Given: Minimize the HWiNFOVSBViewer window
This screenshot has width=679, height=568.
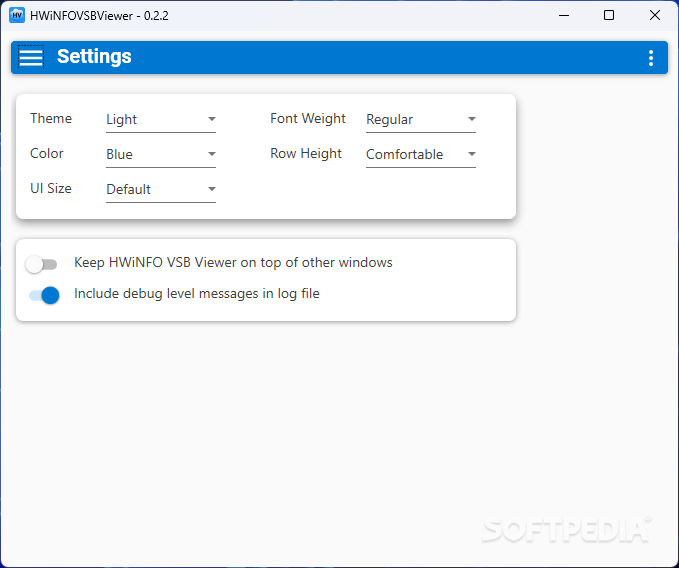Looking at the screenshot, I should [x=564, y=16].
